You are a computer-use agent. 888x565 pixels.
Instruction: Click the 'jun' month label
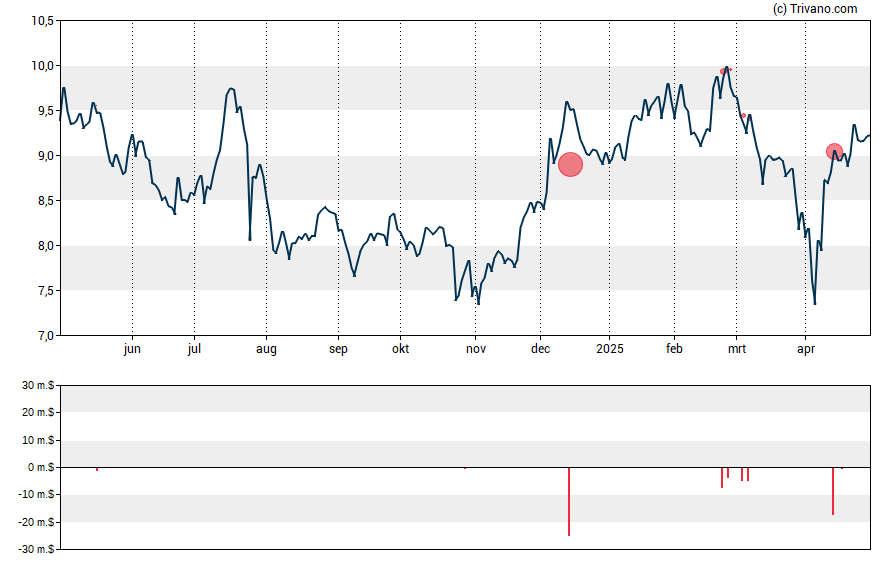click(132, 349)
